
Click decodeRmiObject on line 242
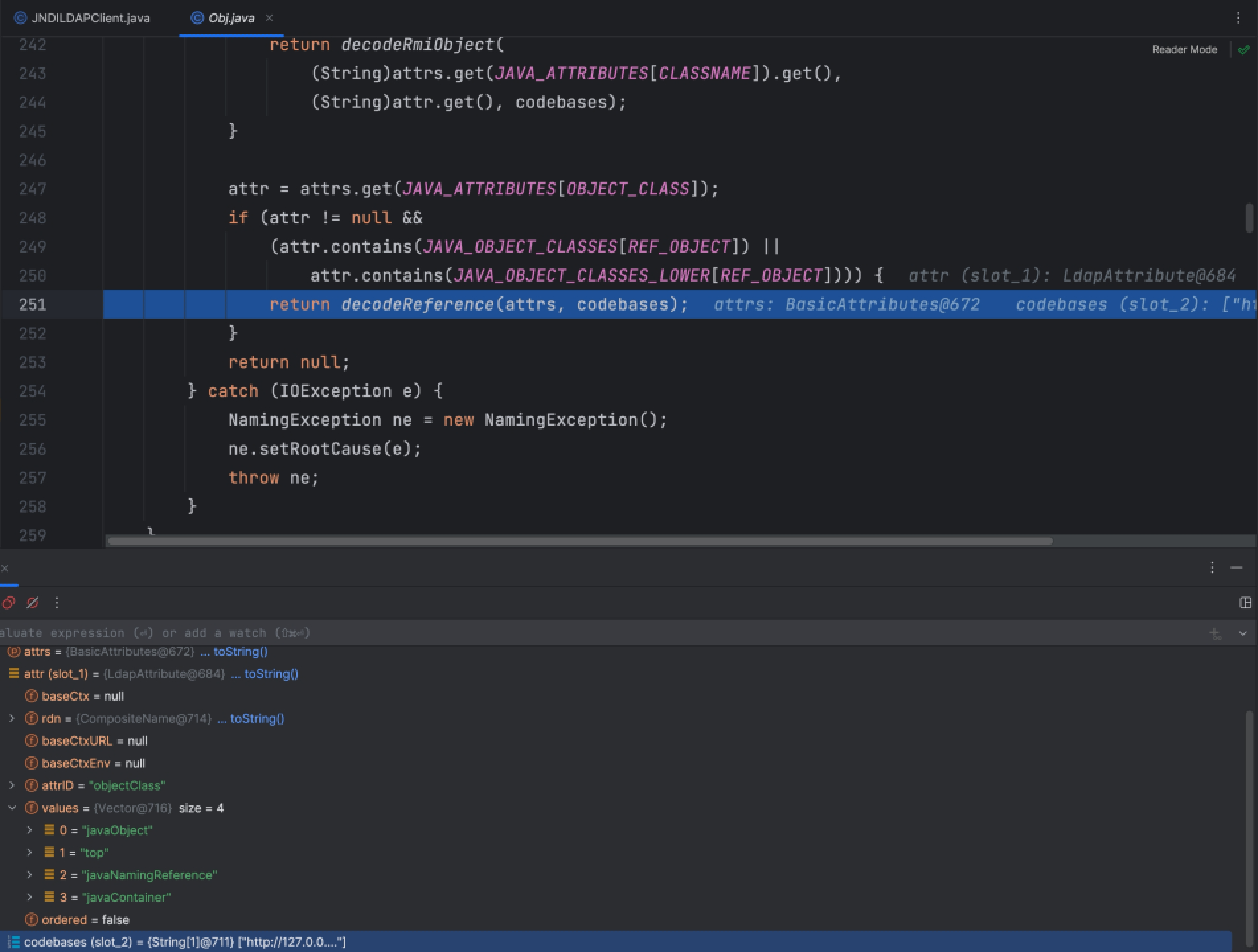[x=417, y=45]
